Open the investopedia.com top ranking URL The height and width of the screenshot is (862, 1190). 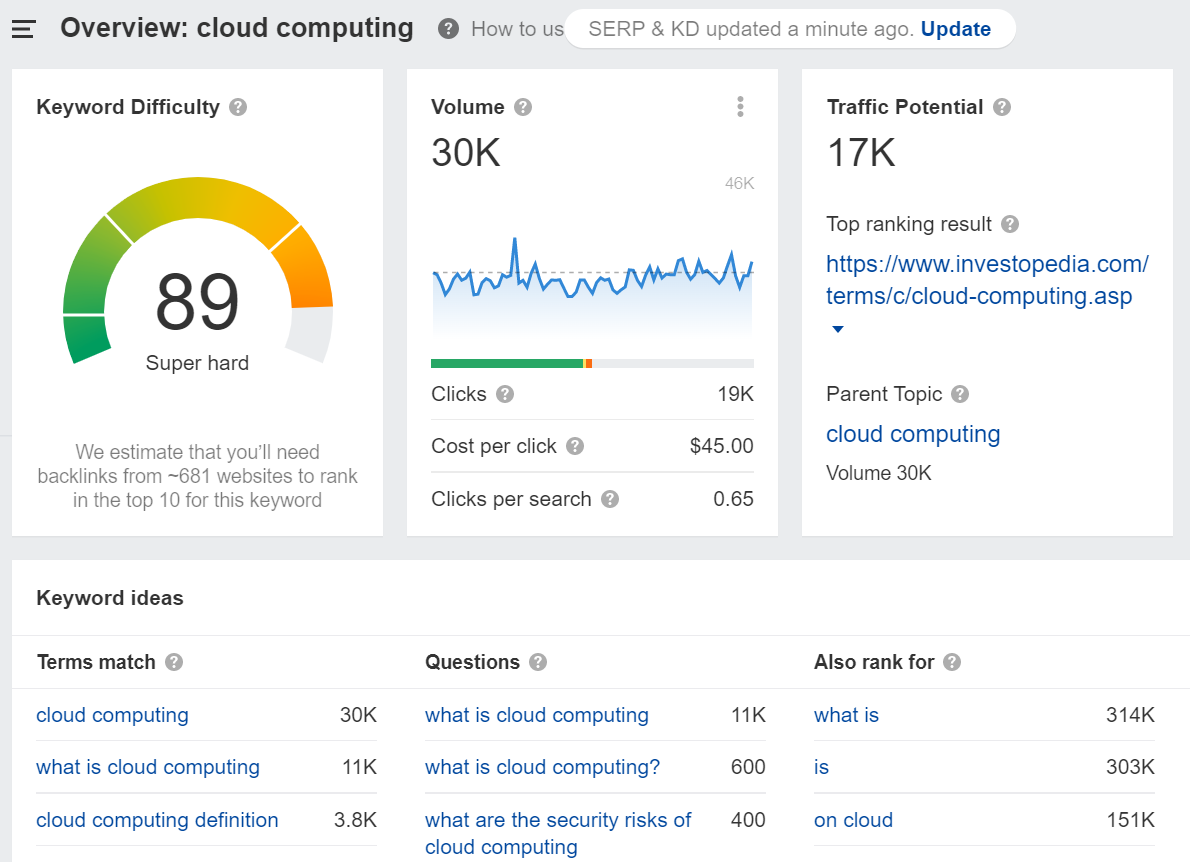[986, 280]
